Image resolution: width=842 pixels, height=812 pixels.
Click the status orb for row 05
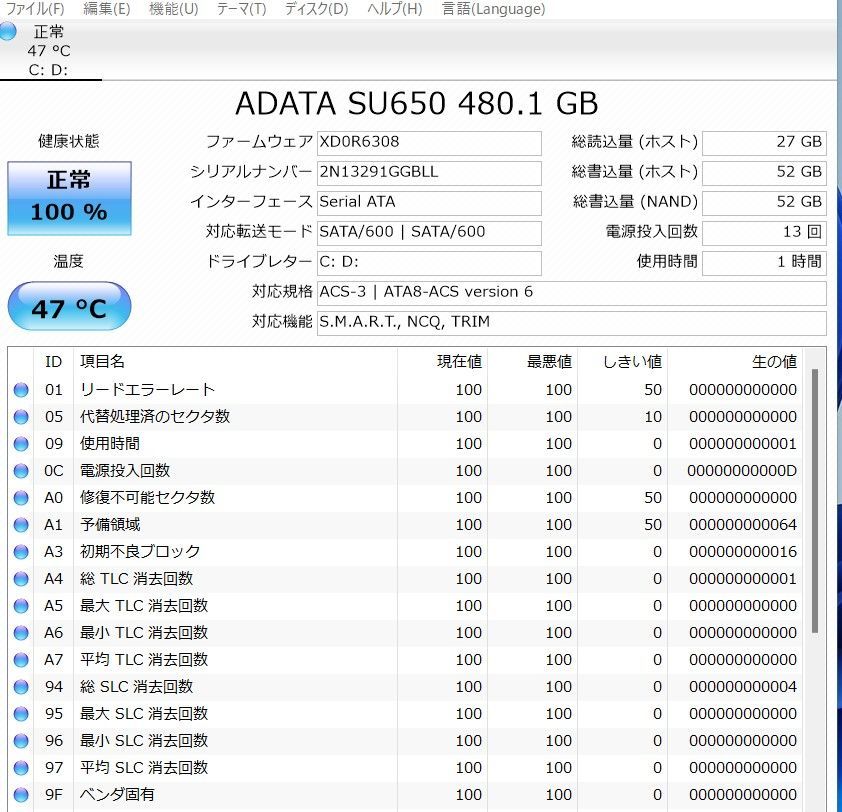click(x=21, y=417)
